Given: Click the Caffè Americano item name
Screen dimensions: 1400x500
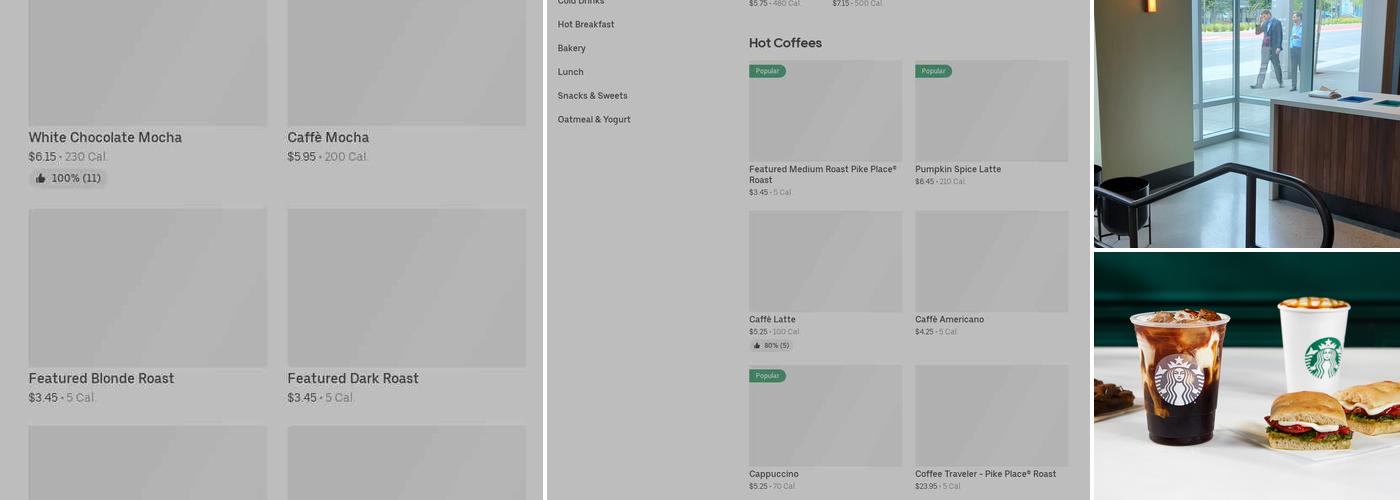Looking at the screenshot, I should [949, 320].
